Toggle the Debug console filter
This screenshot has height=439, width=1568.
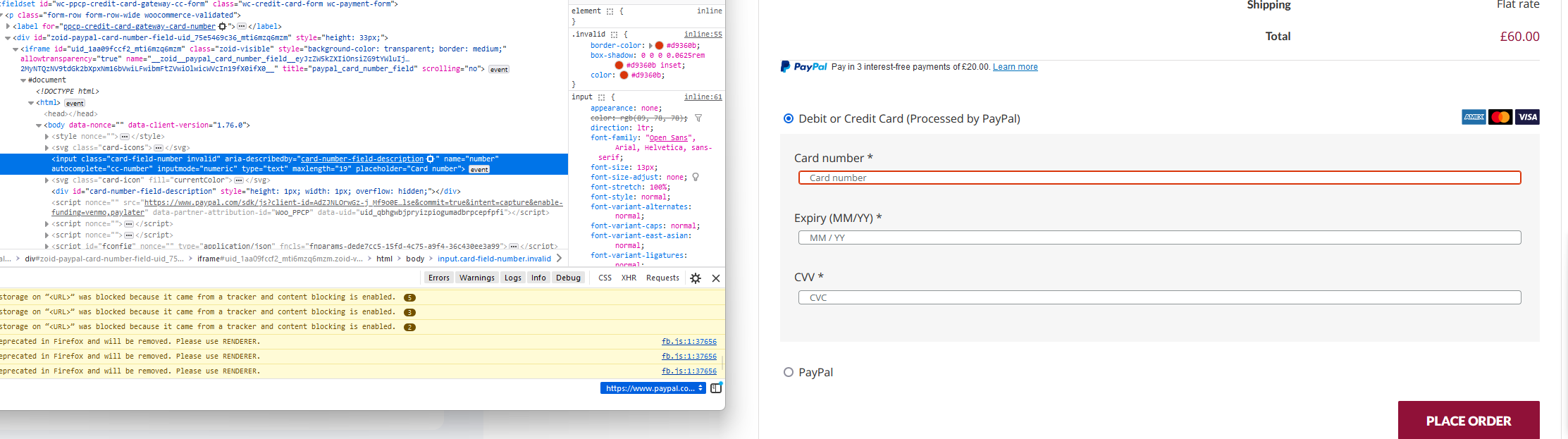coord(568,278)
